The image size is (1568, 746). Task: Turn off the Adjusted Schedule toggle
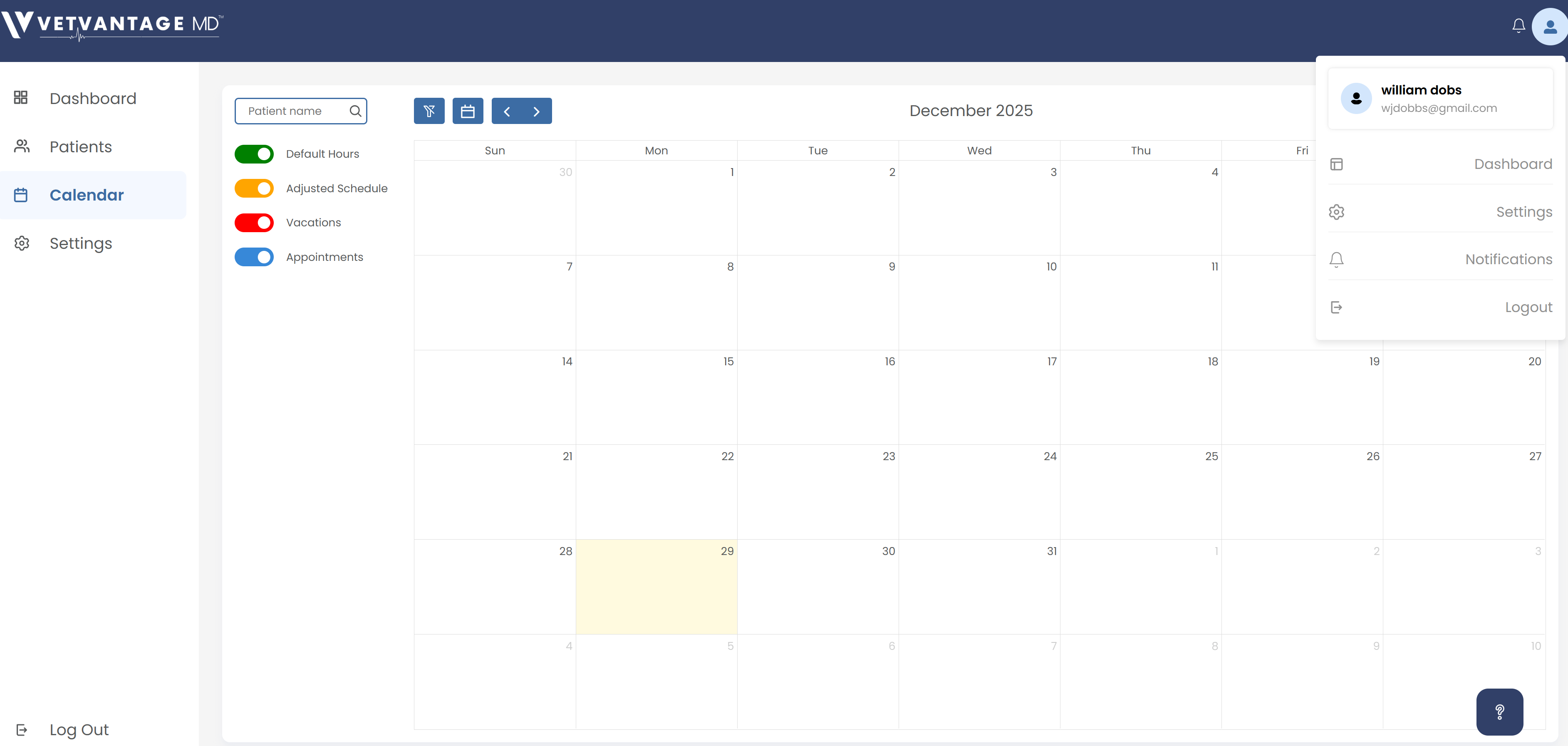[x=254, y=188]
